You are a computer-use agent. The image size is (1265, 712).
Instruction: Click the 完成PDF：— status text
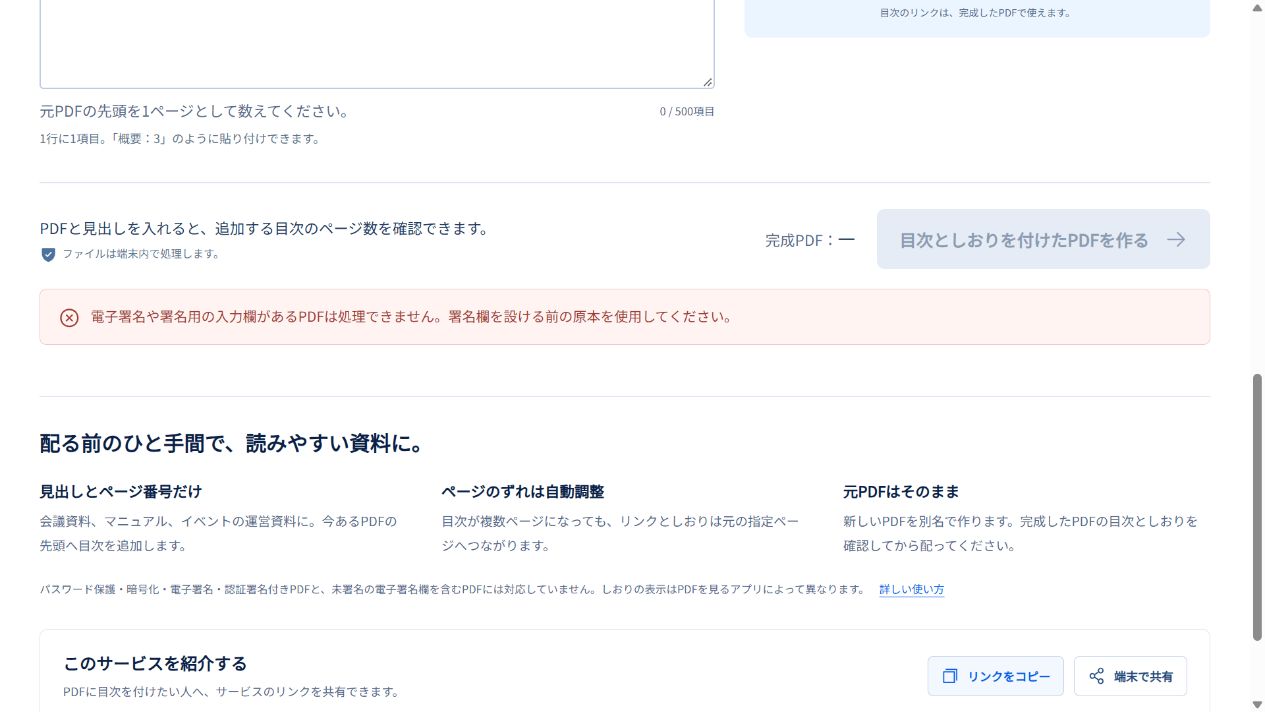coord(810,240)
